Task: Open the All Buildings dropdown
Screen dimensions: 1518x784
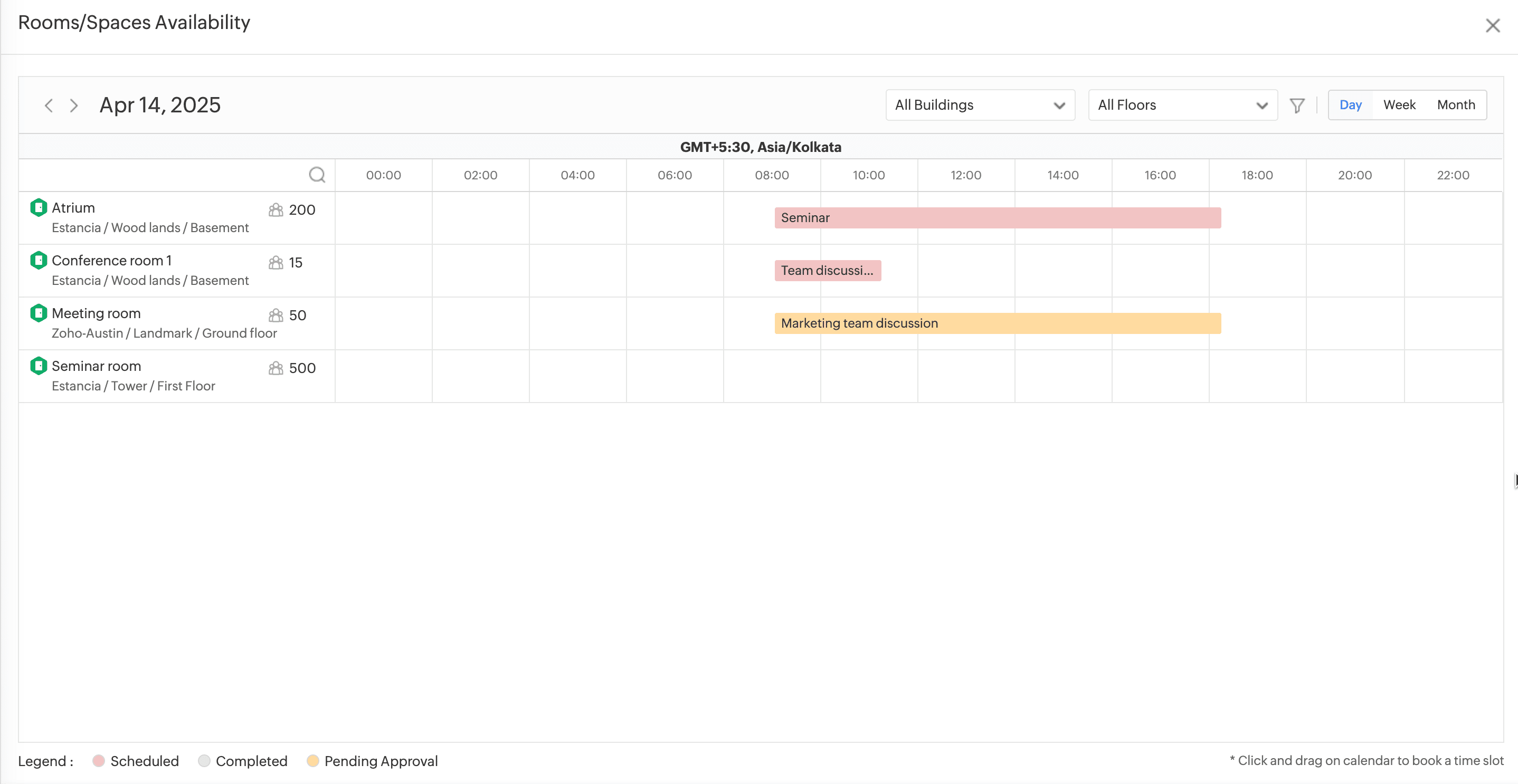Action: (x=980, y=106)
